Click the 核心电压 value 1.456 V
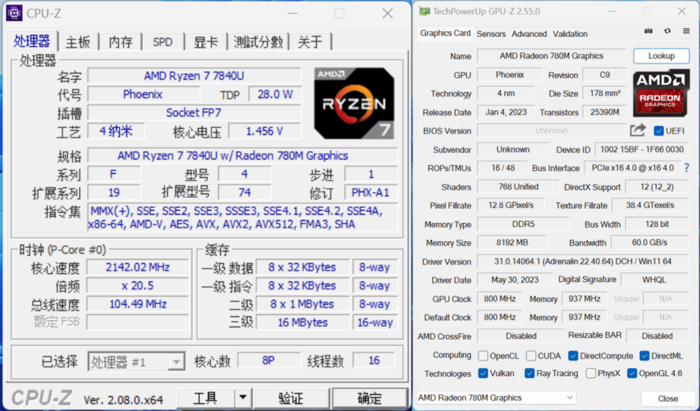 [265, 131]
